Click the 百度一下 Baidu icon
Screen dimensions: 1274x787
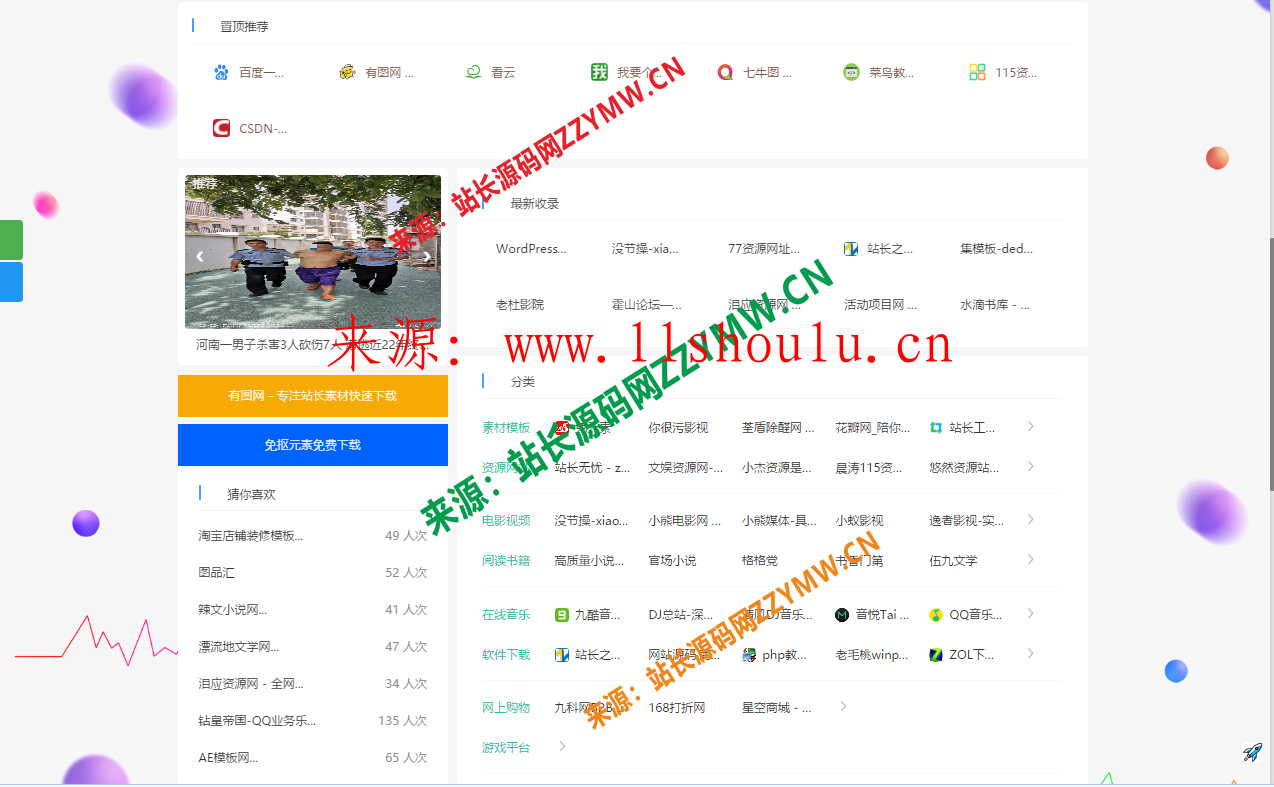pyautogui.click(x=220, y=71)
